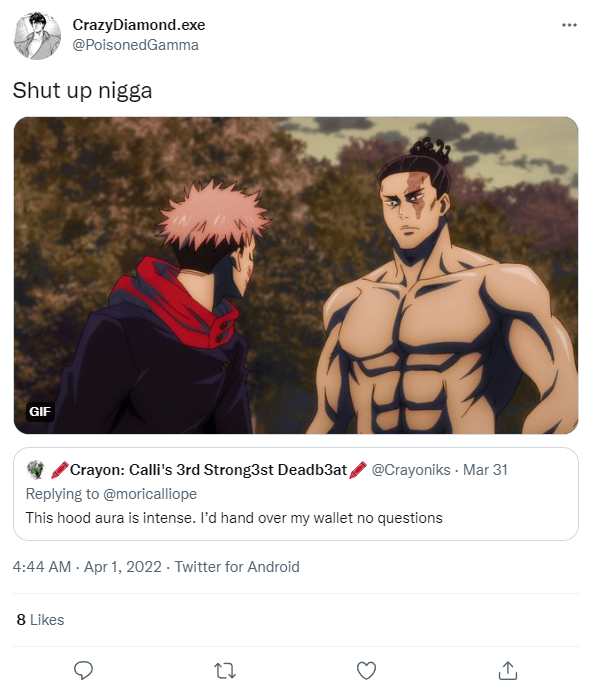Click the reply speech bubble icon
595x691 pixels.
click(x=83, y=670)
